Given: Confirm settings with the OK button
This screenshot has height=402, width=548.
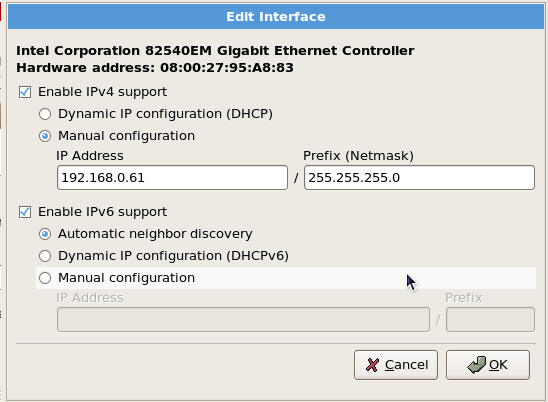Looking at the screenshot, I should click(488, 365).
